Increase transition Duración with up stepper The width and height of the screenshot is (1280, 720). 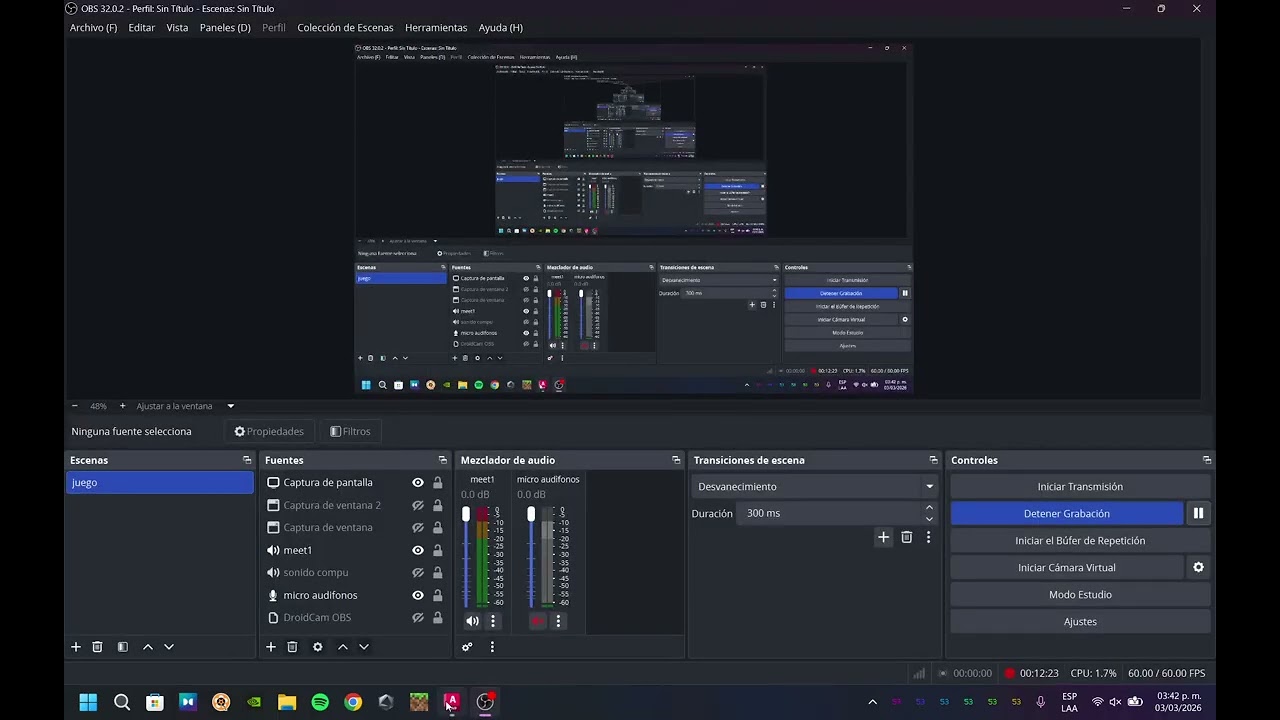[x=929, y=508]
